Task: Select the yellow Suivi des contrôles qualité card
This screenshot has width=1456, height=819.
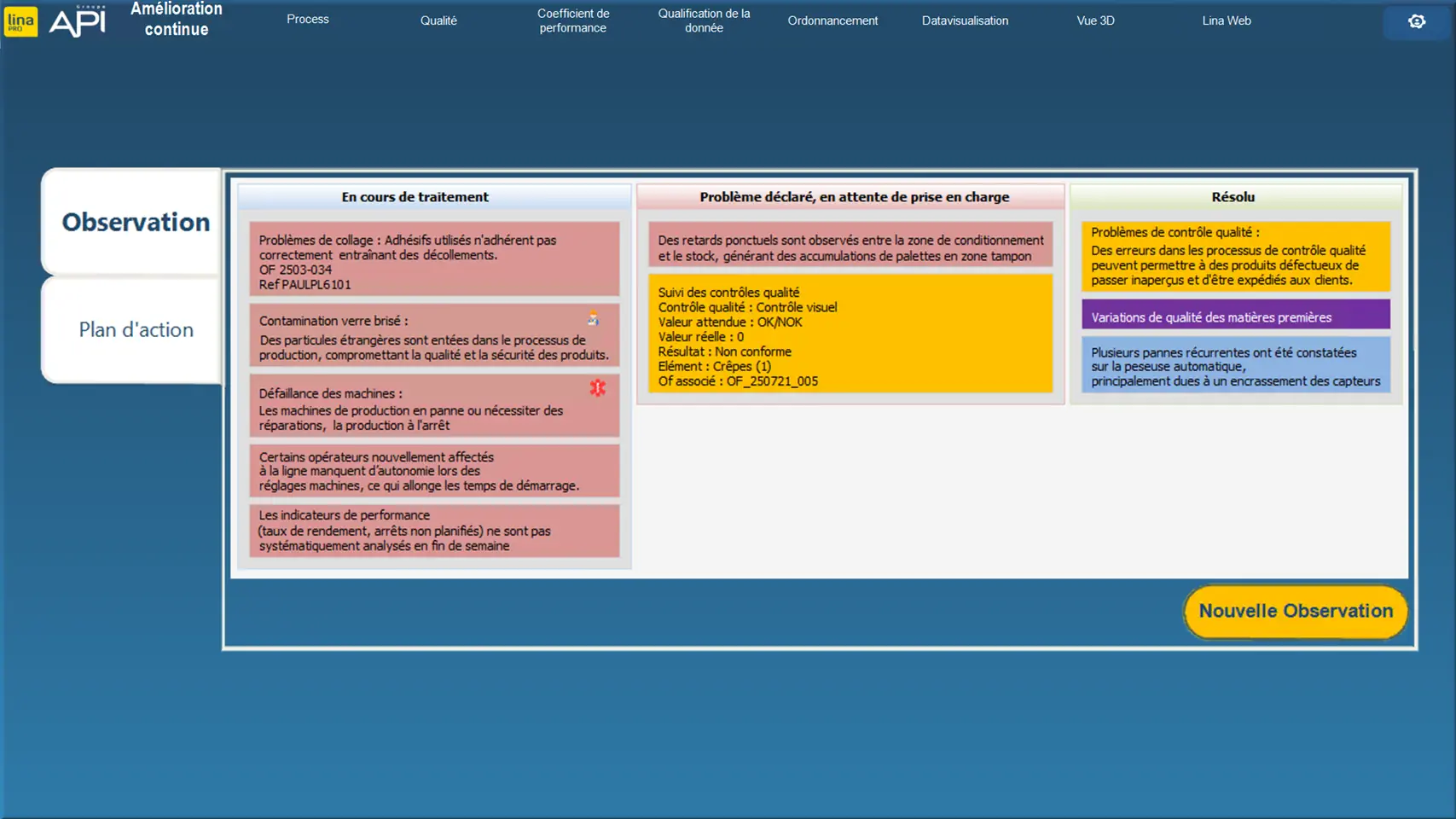Action: pos(850,334)
